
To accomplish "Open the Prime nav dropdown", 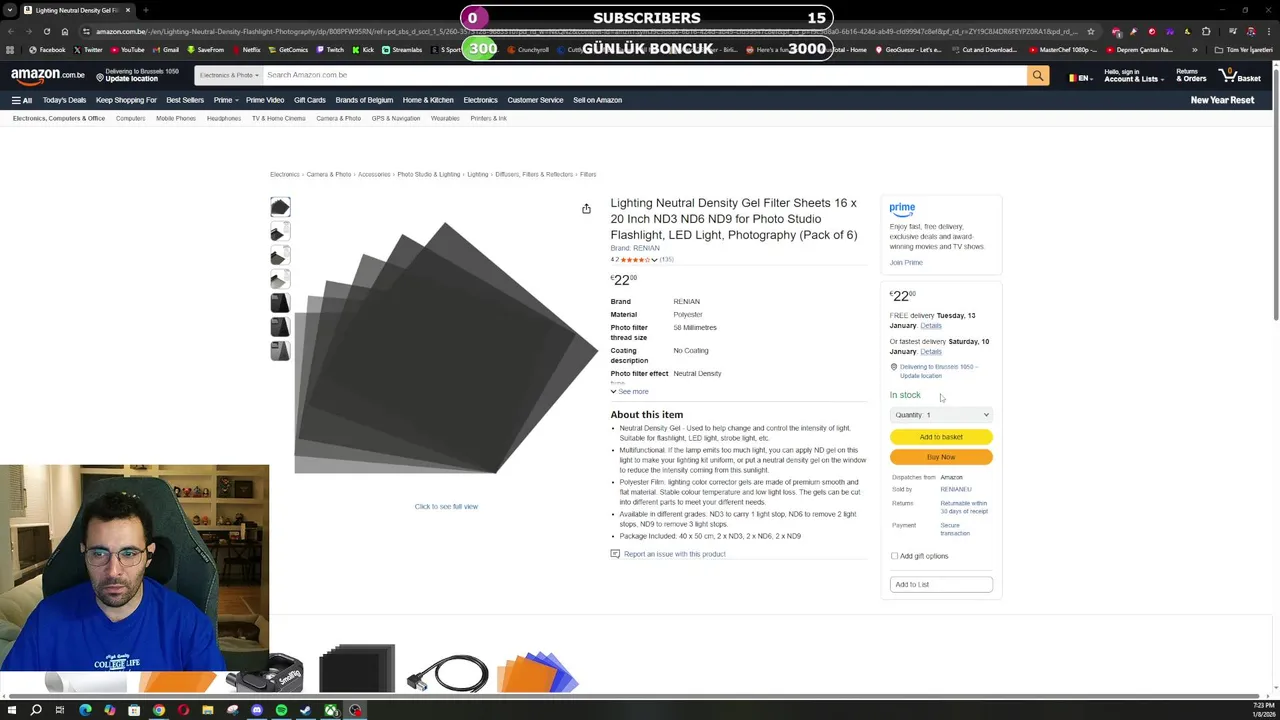I will (x=224, y=100).
